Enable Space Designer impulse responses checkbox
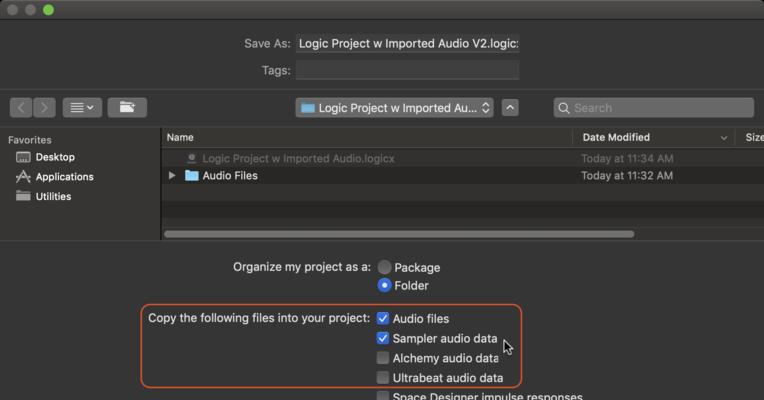This screenshot has width=764, height=400. (x=383, y=396)
